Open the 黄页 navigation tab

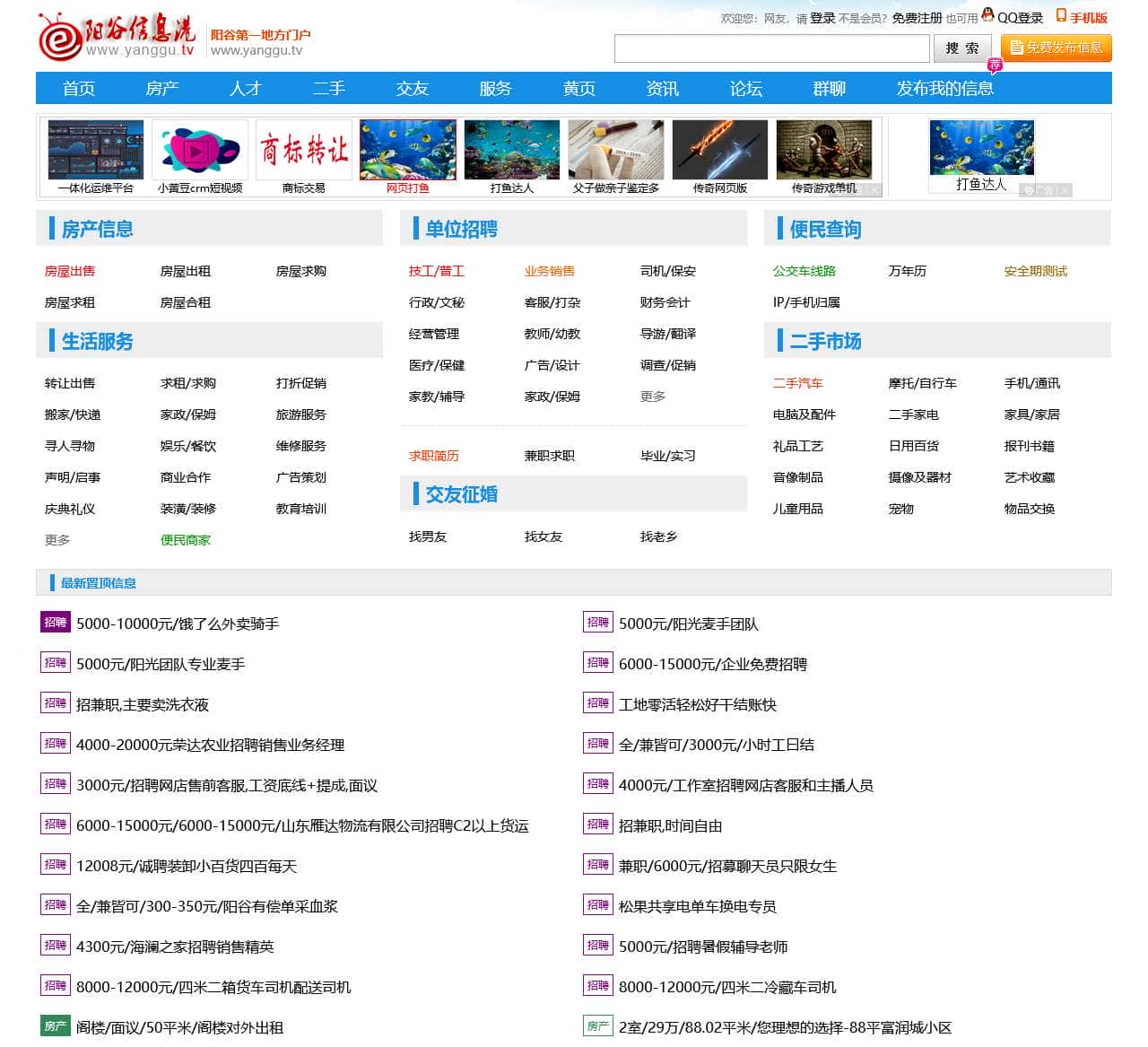[x=578, y=88]
